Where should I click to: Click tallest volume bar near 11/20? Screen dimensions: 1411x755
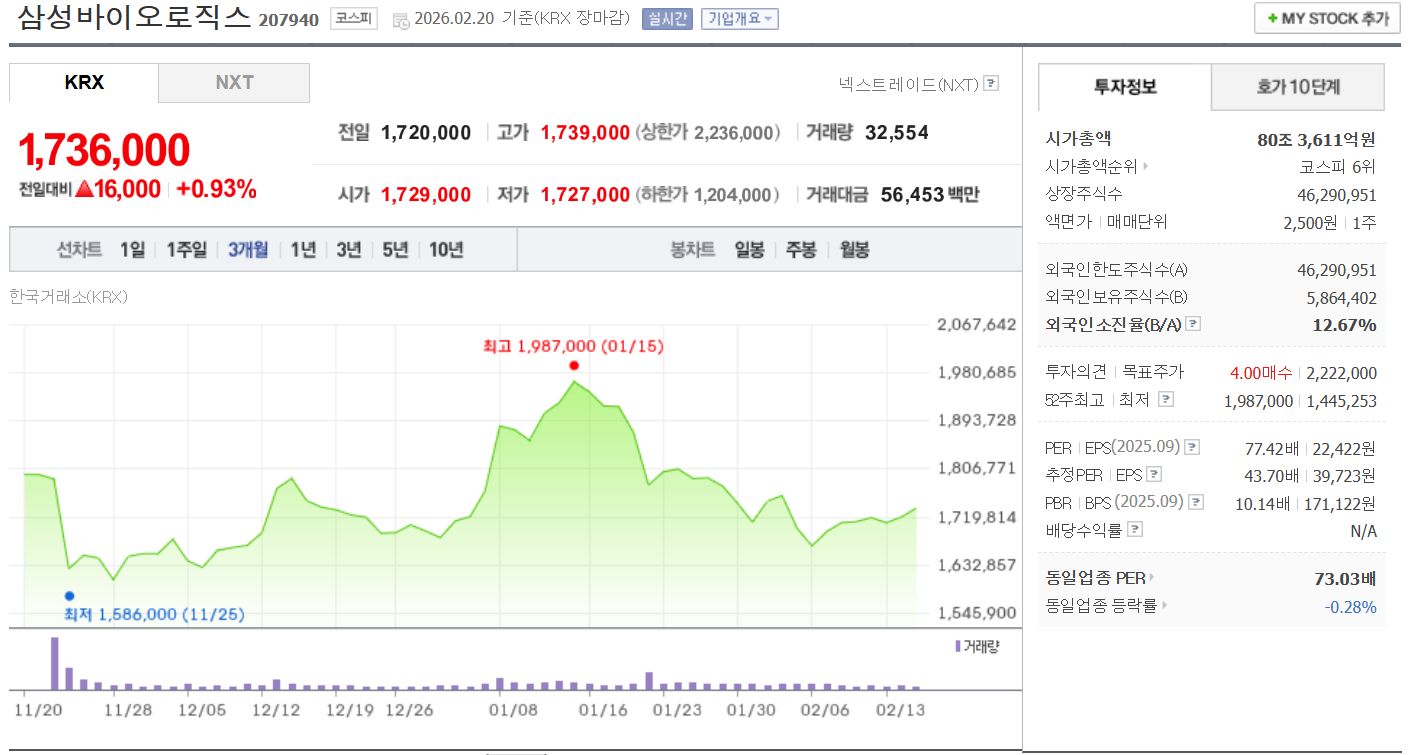pos(55,663)
